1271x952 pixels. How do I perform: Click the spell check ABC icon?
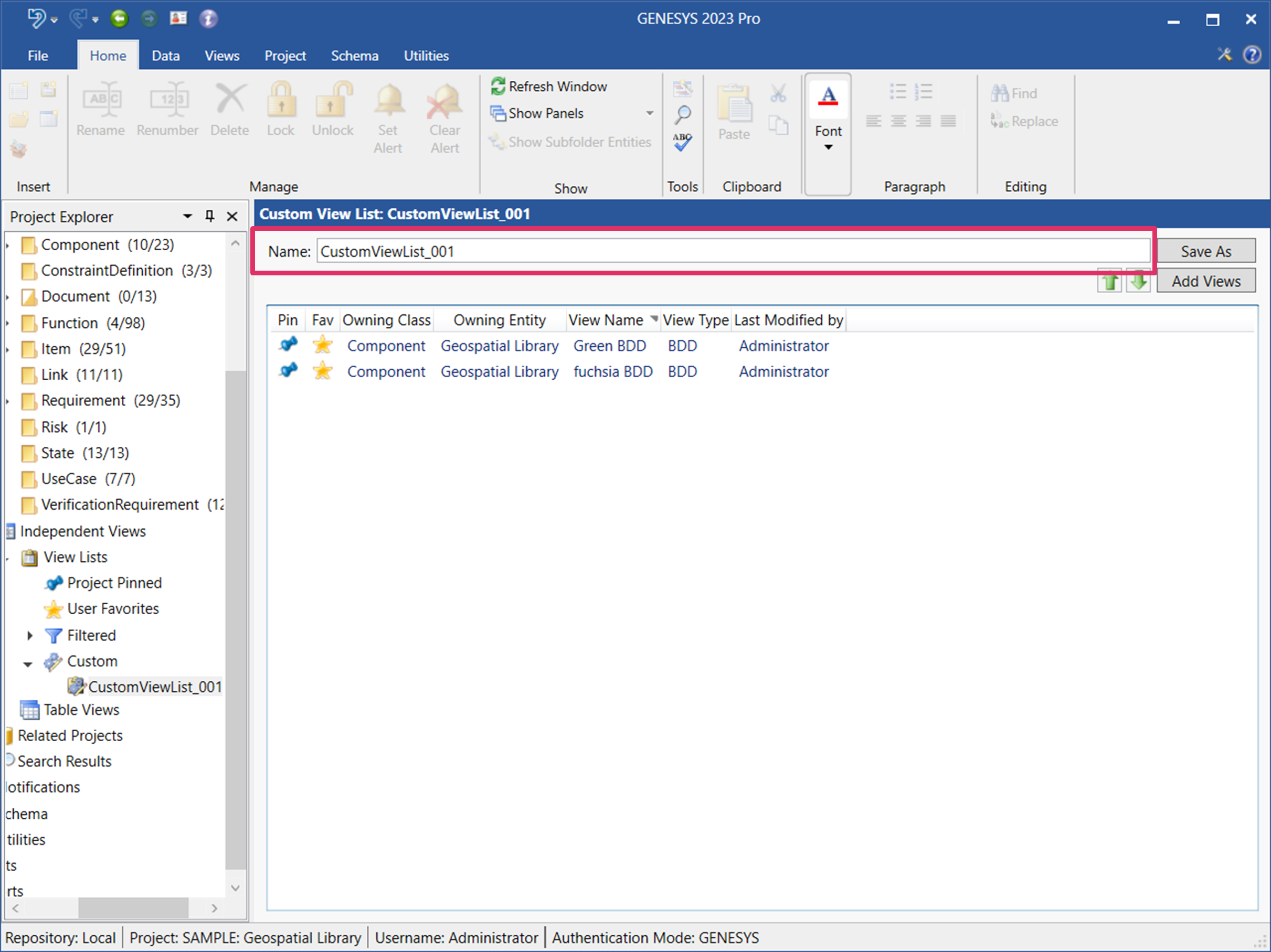coord(682,142)
